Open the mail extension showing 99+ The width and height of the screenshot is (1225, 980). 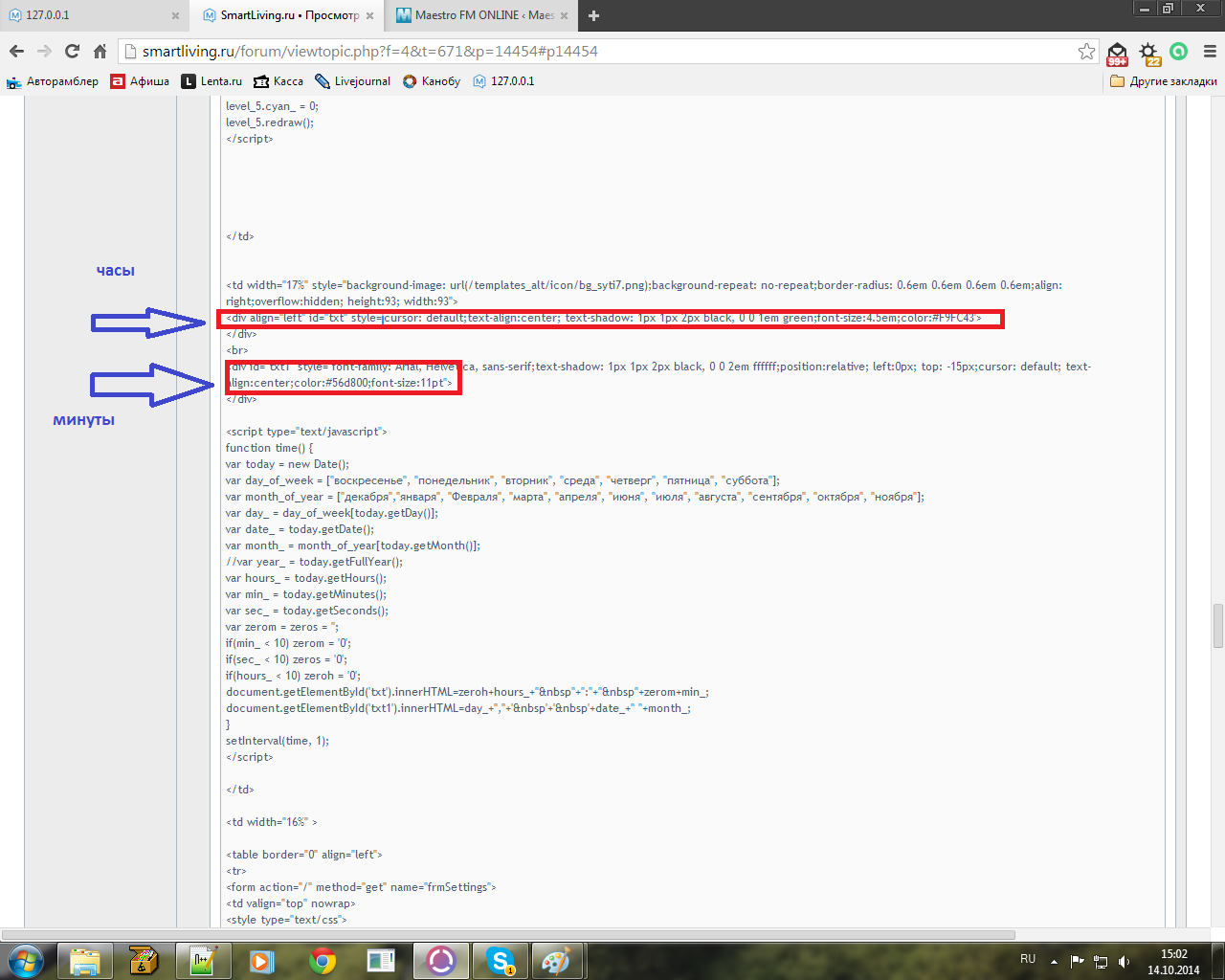[x=1117, y=53]
